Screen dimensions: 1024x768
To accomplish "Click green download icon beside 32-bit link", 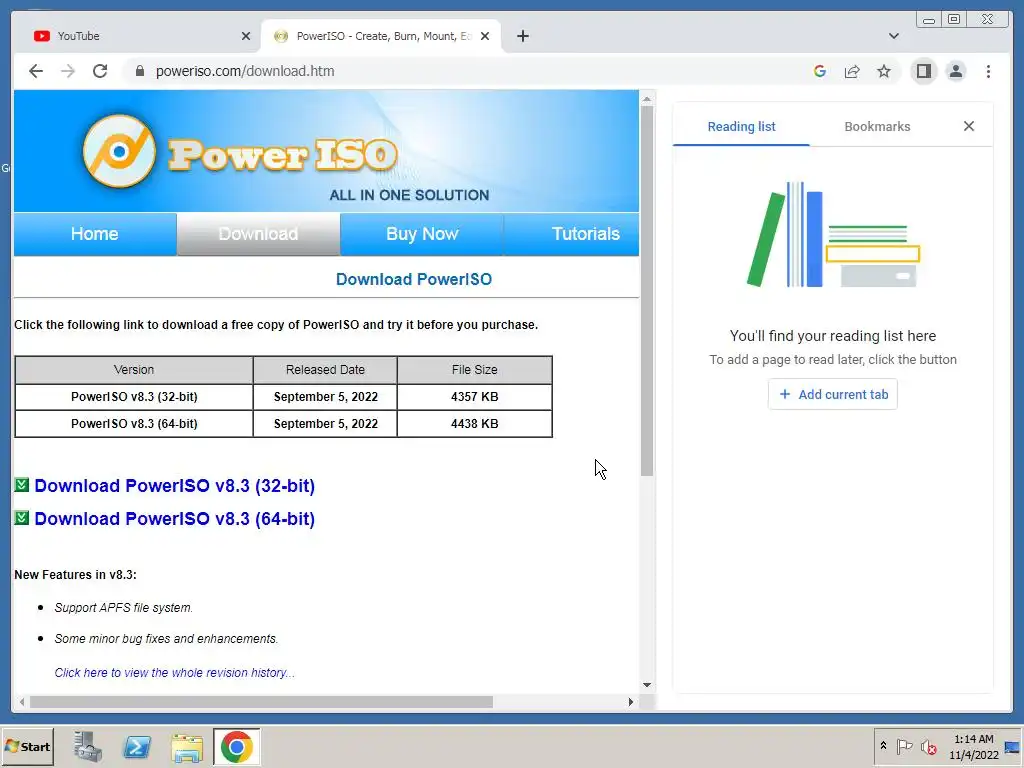I will [x=22, y=485].
